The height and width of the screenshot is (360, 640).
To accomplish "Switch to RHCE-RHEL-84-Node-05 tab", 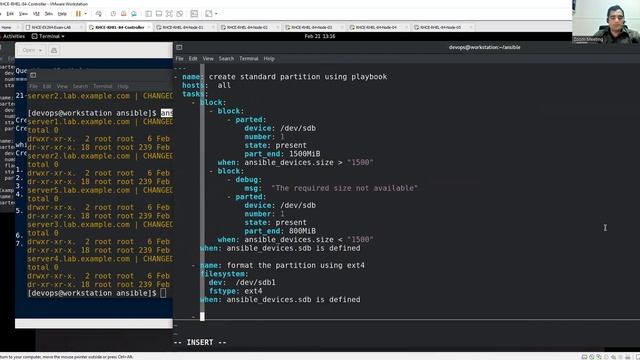I will 440,27.
